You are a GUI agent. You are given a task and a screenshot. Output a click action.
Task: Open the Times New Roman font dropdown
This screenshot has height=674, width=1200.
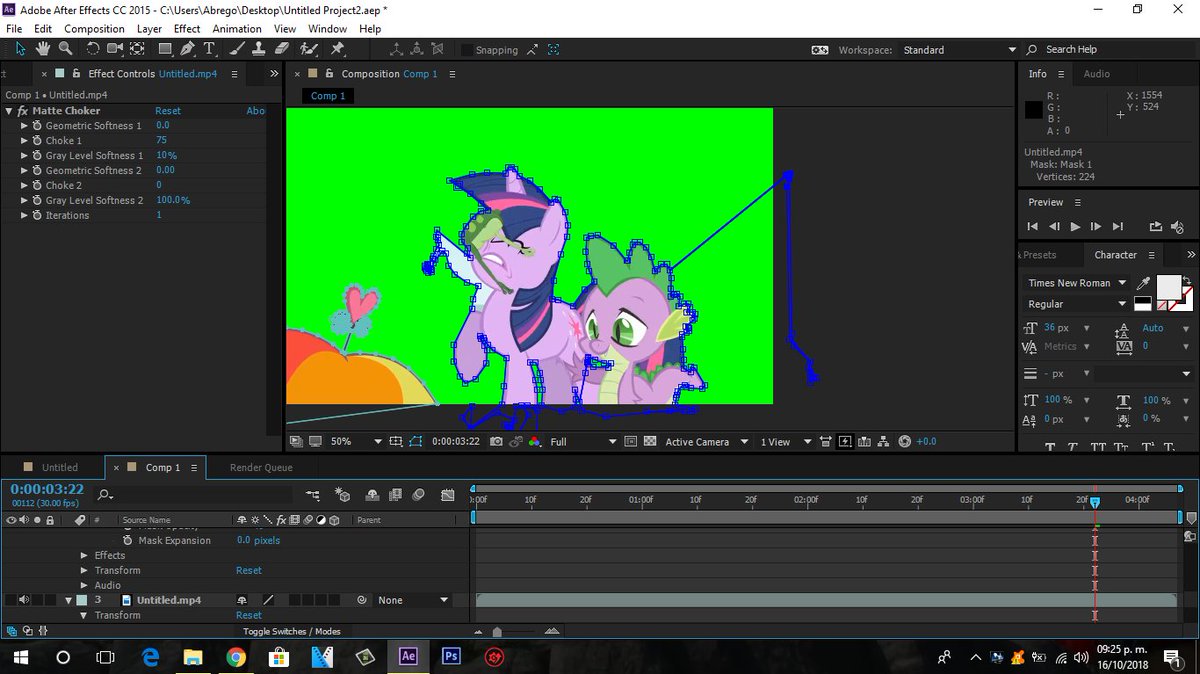1076,283
